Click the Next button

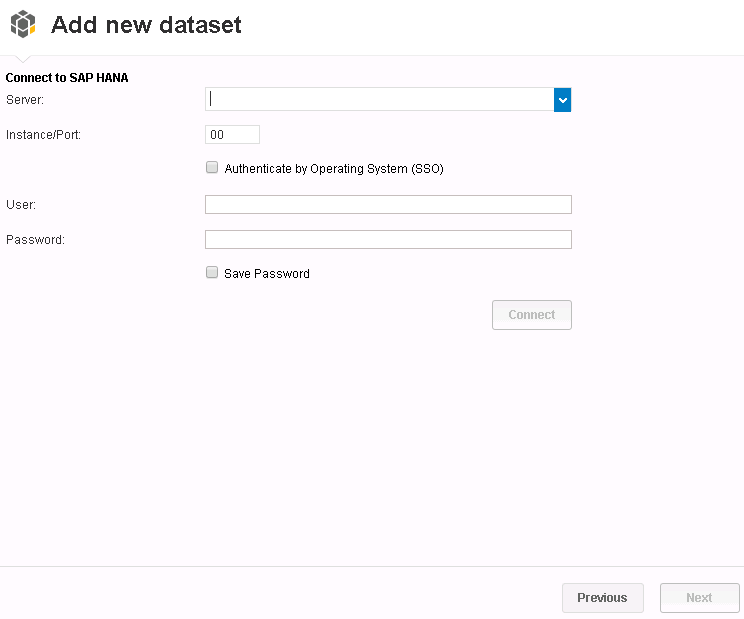tap(699, 598)
